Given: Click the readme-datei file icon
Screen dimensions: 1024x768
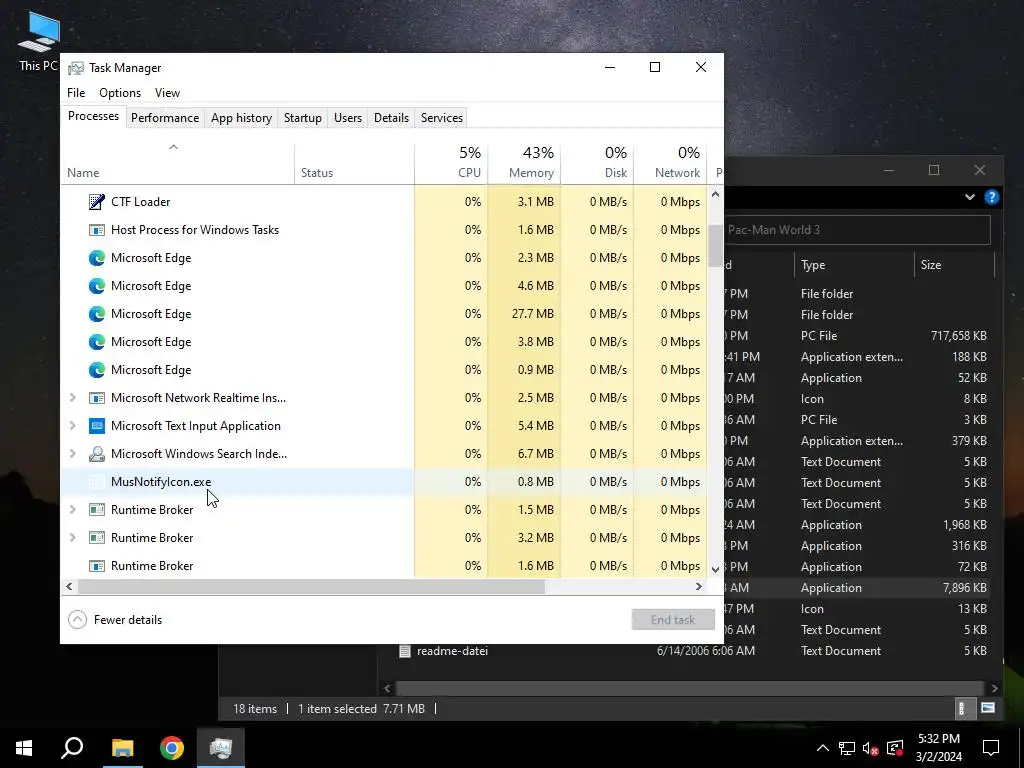Looking at the screenshot, I should [405, 651].
